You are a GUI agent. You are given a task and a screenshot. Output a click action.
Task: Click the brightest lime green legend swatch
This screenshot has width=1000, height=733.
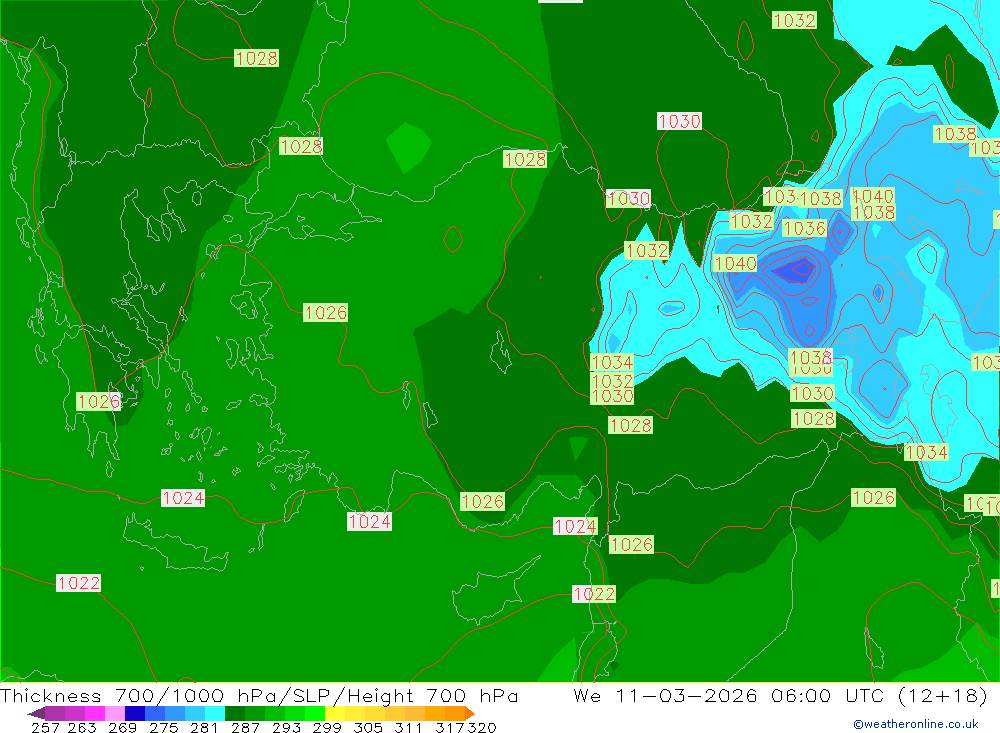(314, 713)
